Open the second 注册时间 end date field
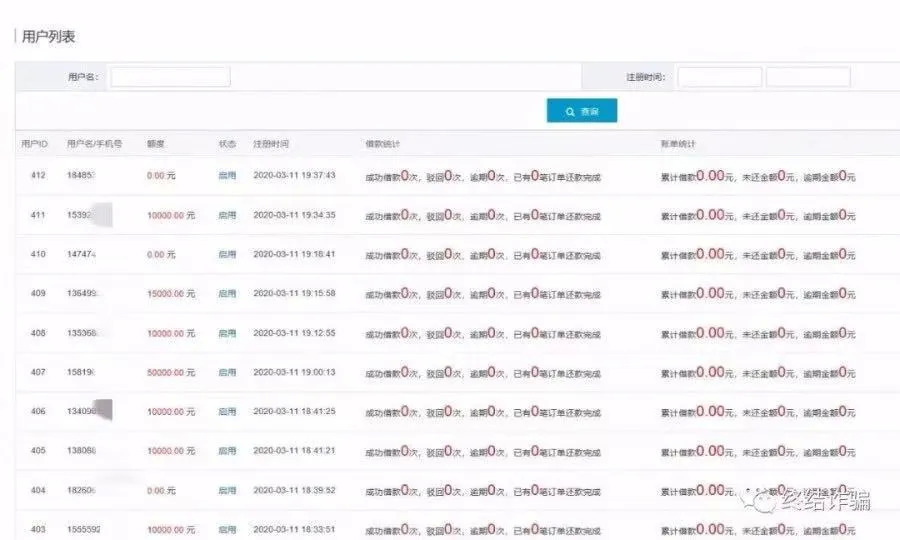Viewport: 900px width, 540px height. [808, 77]
